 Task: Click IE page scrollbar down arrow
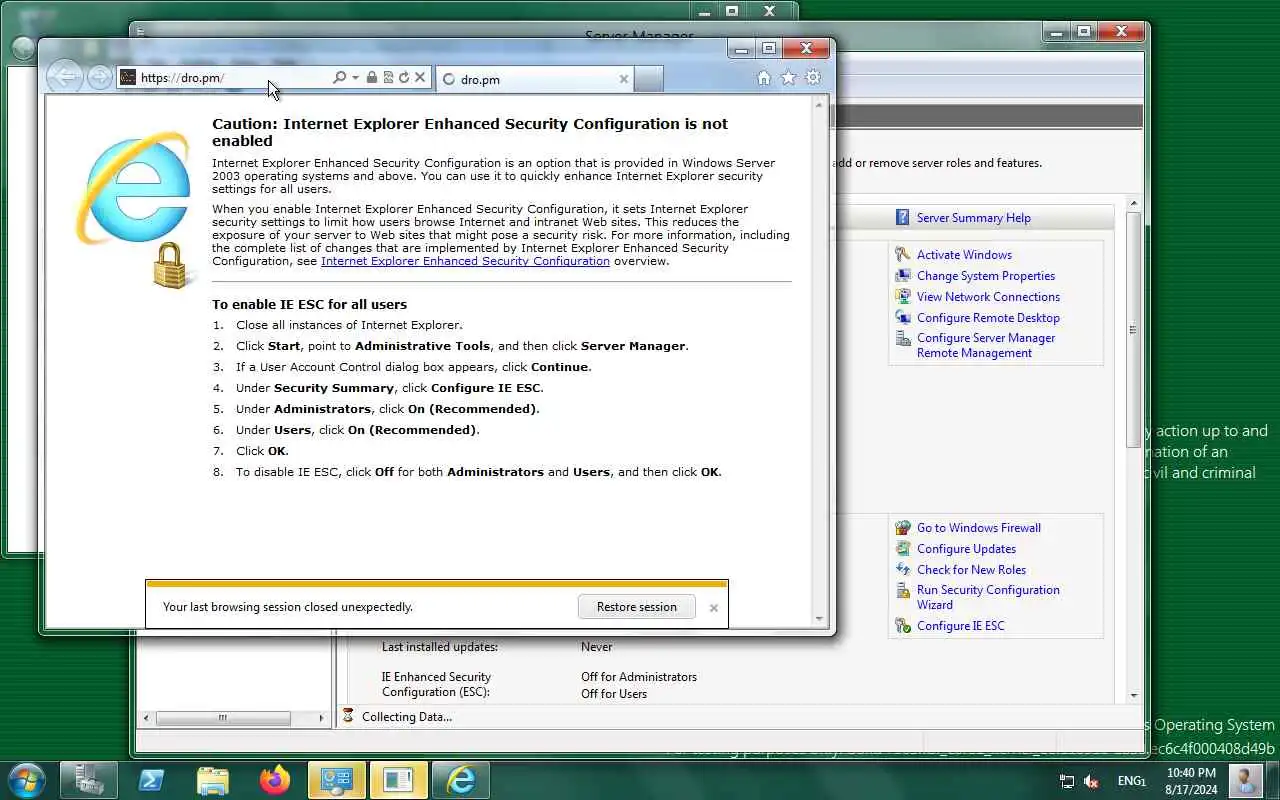821,619
